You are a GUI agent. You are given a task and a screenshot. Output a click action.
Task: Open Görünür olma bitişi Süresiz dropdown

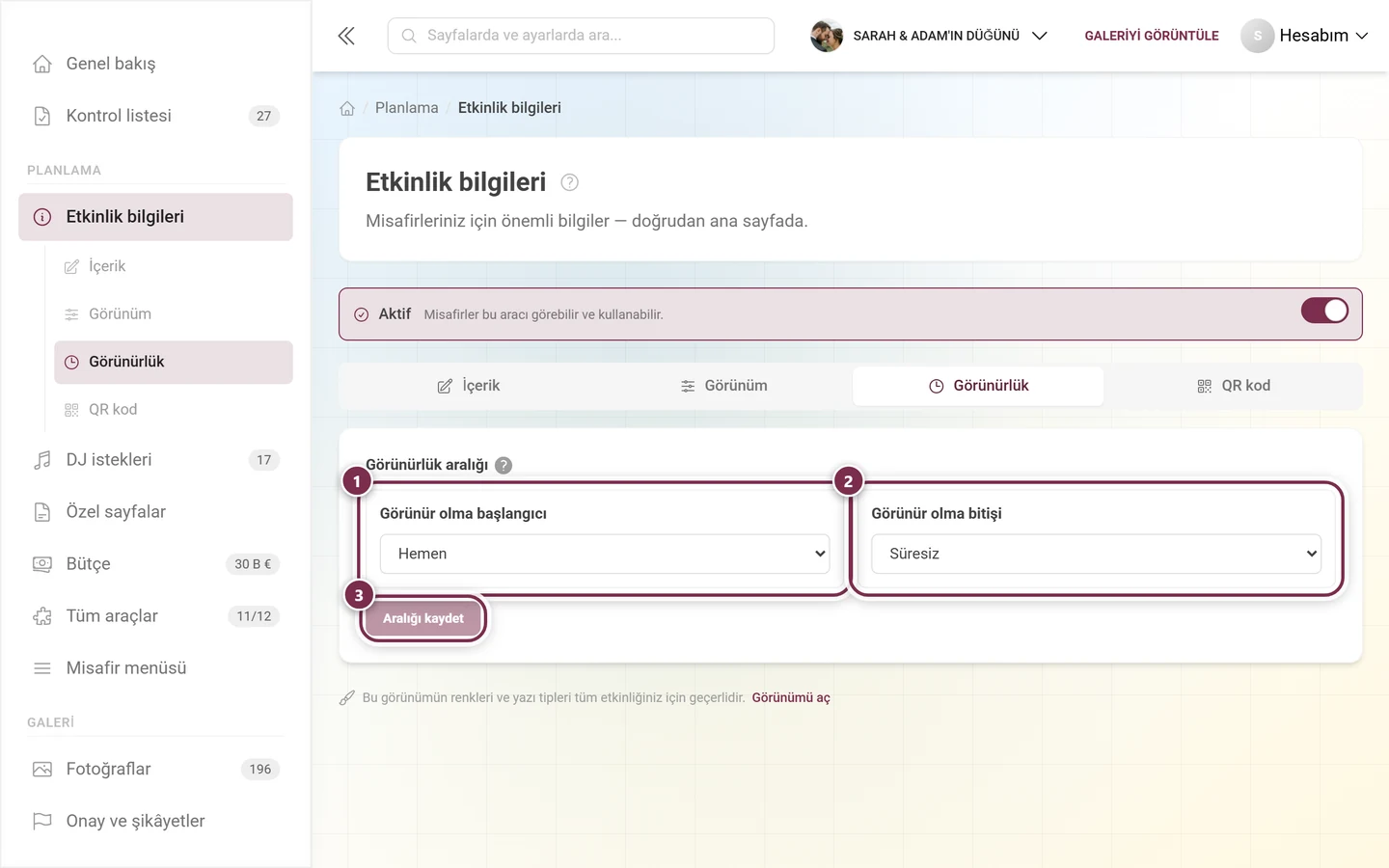tap(1096, 554)
